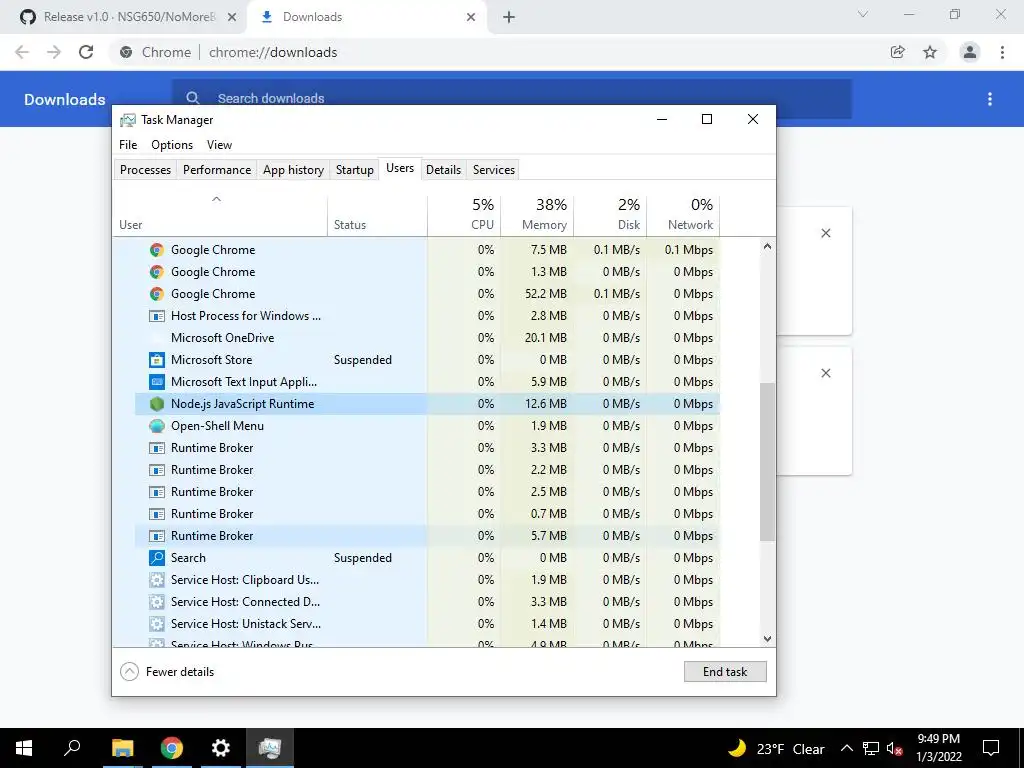Open File Explorer from the taskbar

122,748
